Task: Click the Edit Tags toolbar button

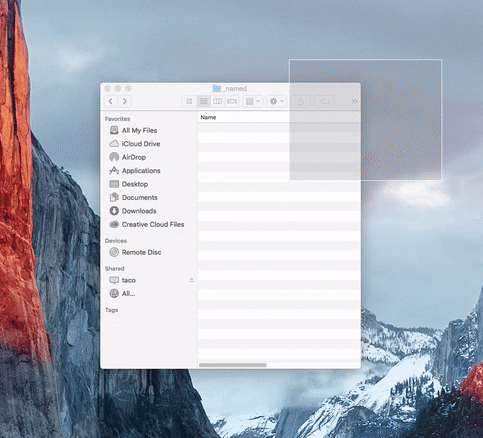Action: [324, 101]
